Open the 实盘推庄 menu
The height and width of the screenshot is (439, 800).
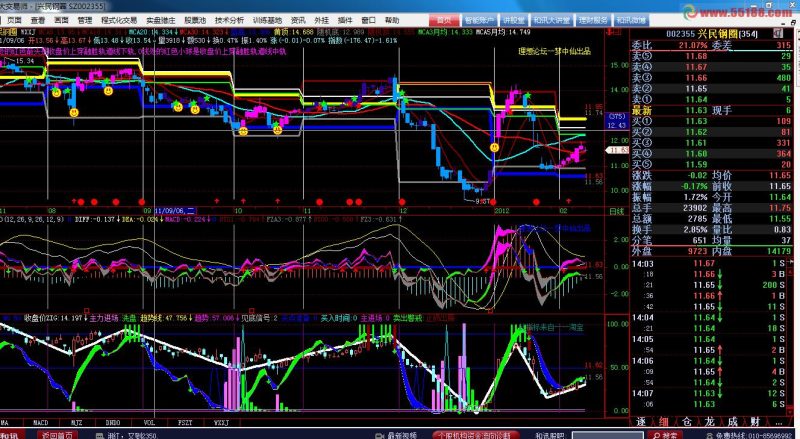161,20
